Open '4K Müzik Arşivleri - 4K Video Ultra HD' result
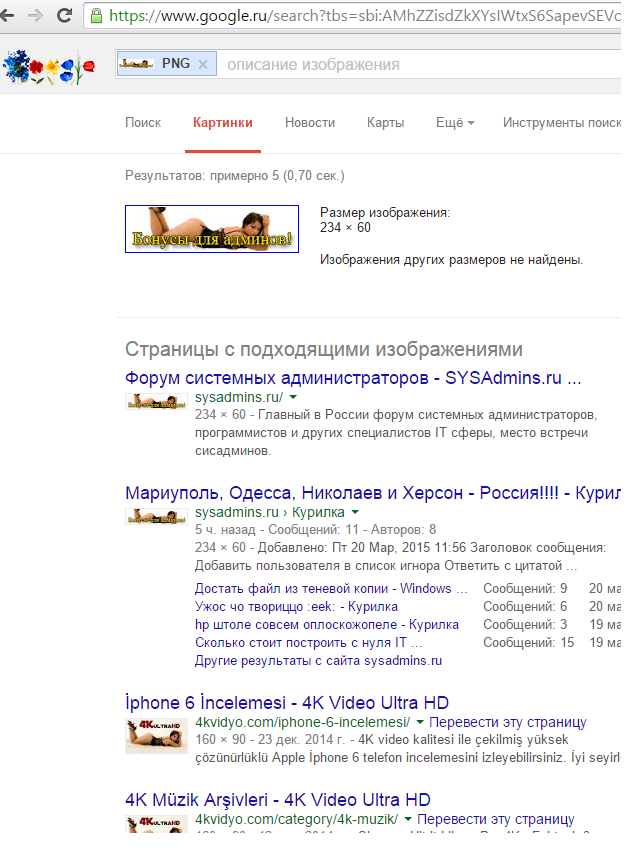Image resolution: width=632 pixels, height=860 pixels. pyautogui.click(x=278, y=800)
